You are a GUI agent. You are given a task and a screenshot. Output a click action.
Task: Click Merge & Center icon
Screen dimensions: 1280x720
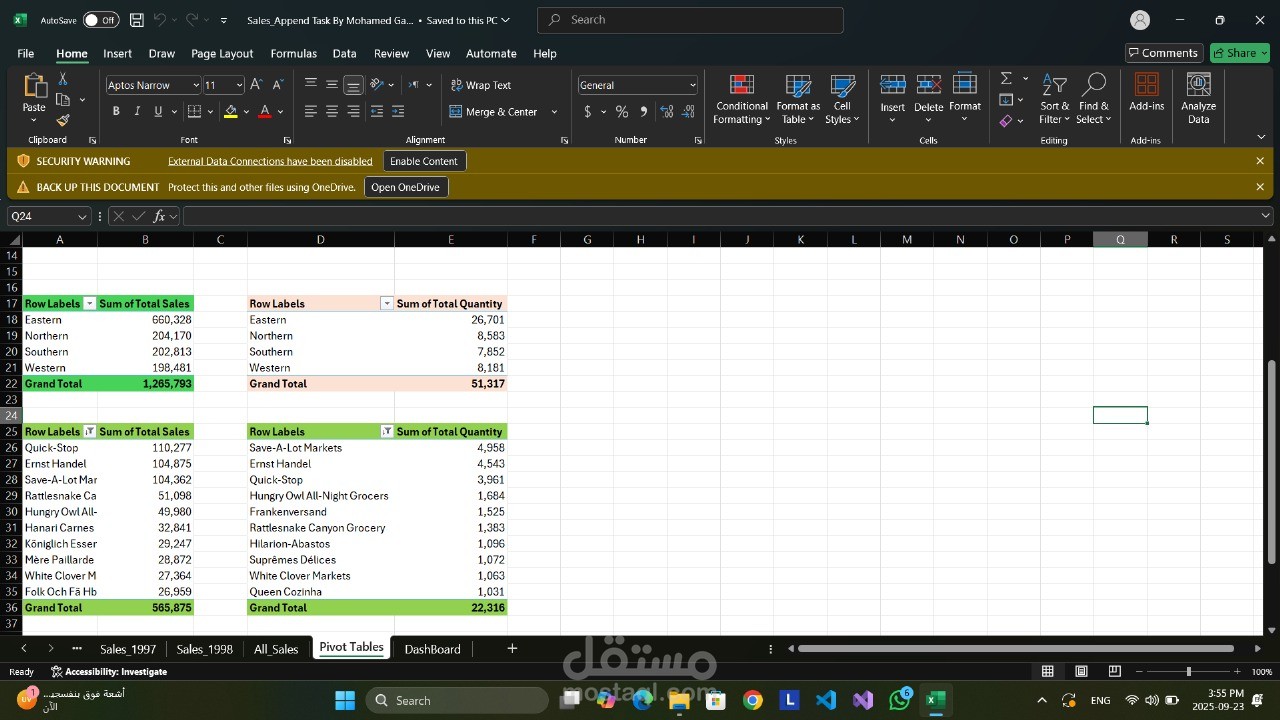tap(456, 112)
